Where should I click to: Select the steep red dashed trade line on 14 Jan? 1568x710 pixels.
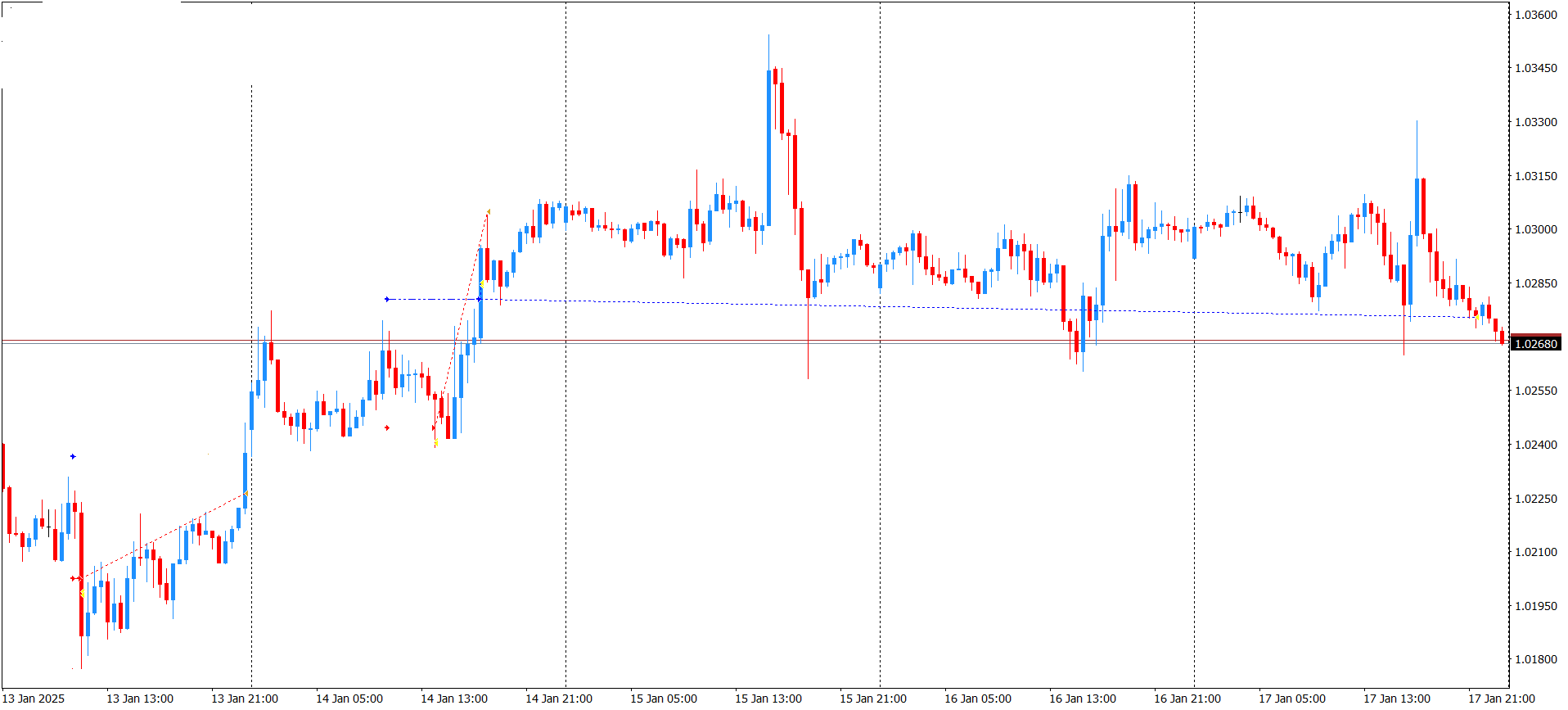[461, 319]
